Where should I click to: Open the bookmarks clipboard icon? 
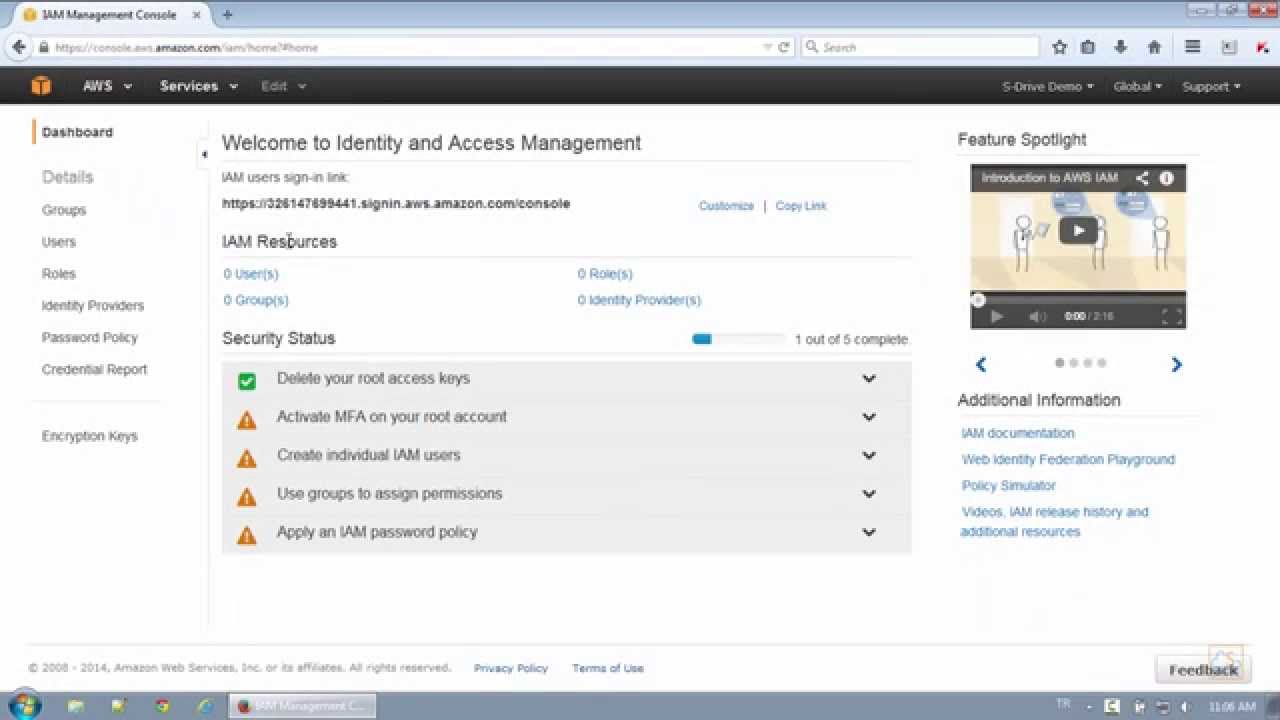1088,47
